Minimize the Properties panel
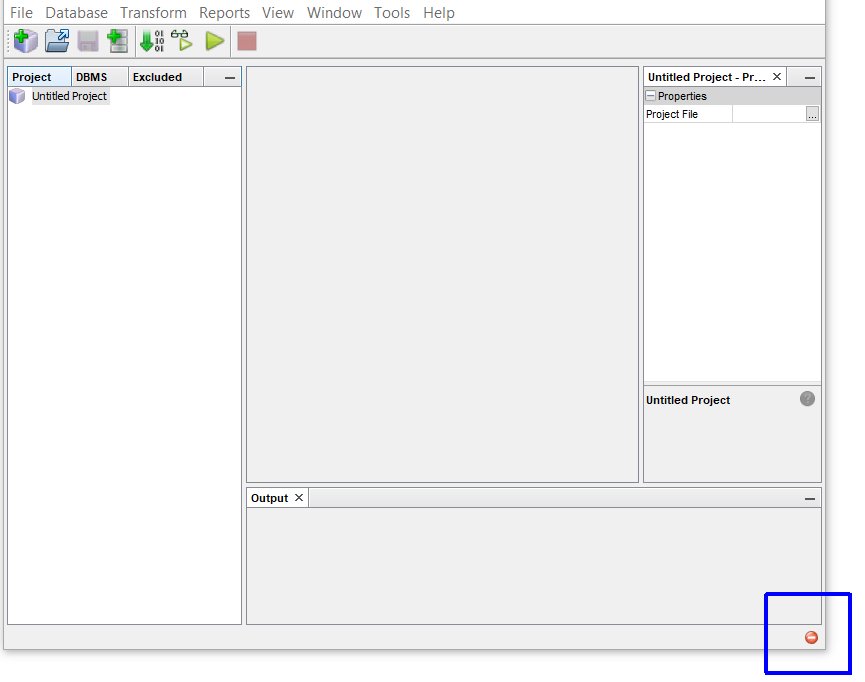865x682 pixels. pyautogui.click(x=810, y=78)
